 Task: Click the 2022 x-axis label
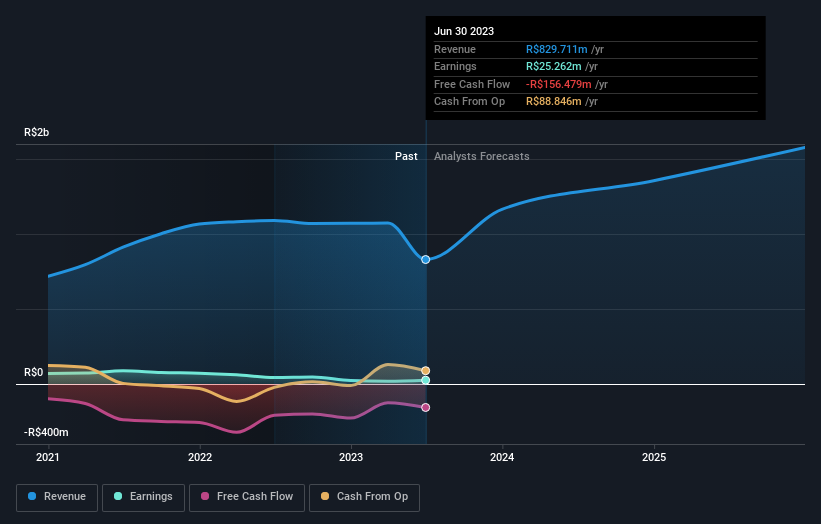[x=200, y=457]
